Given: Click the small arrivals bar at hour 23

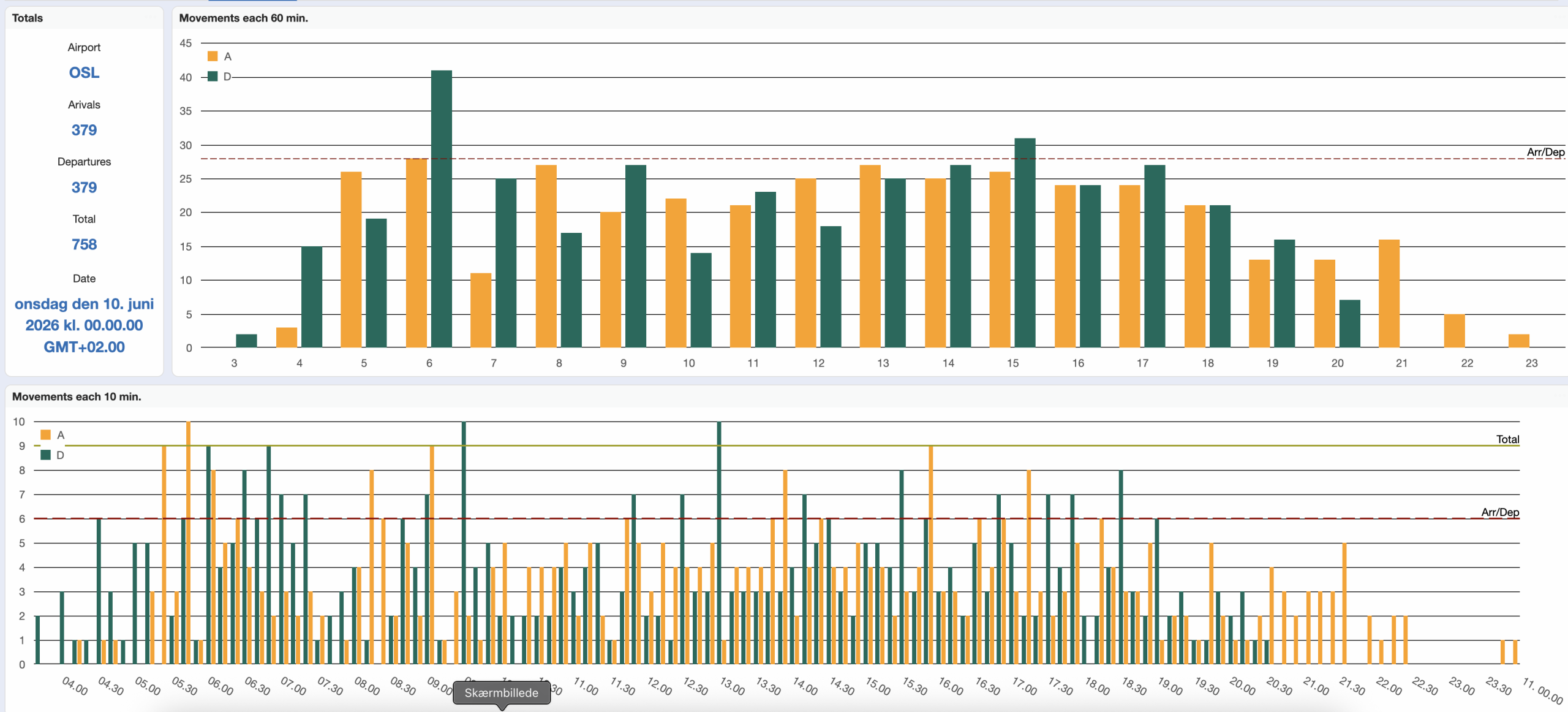Looking at the screenshot, I should [1518, 341].
